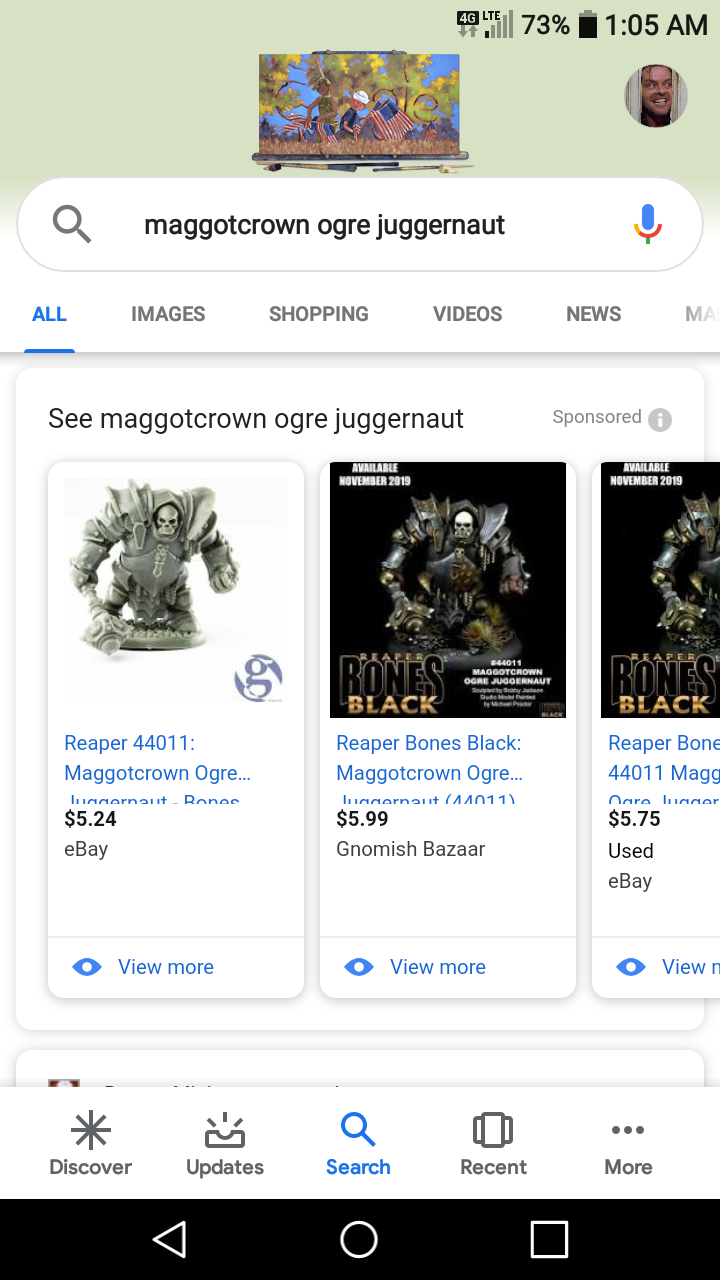720x1280 pixels.
Task: Tap the Android recent apps square button
Action: pyautogui.click(x=549, y=1240)
